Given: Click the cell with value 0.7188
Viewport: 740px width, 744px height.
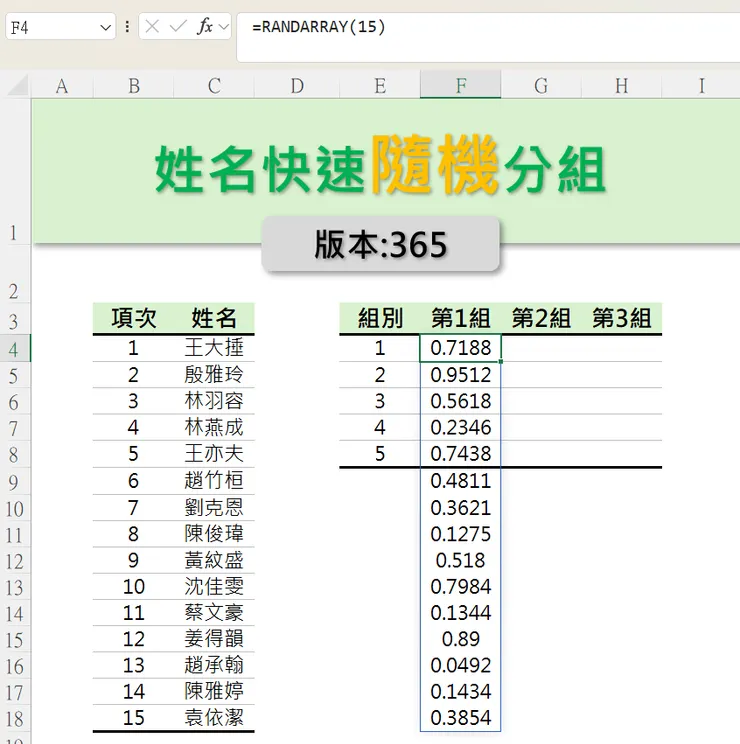Looking at the screenshot, I should 461,348.
